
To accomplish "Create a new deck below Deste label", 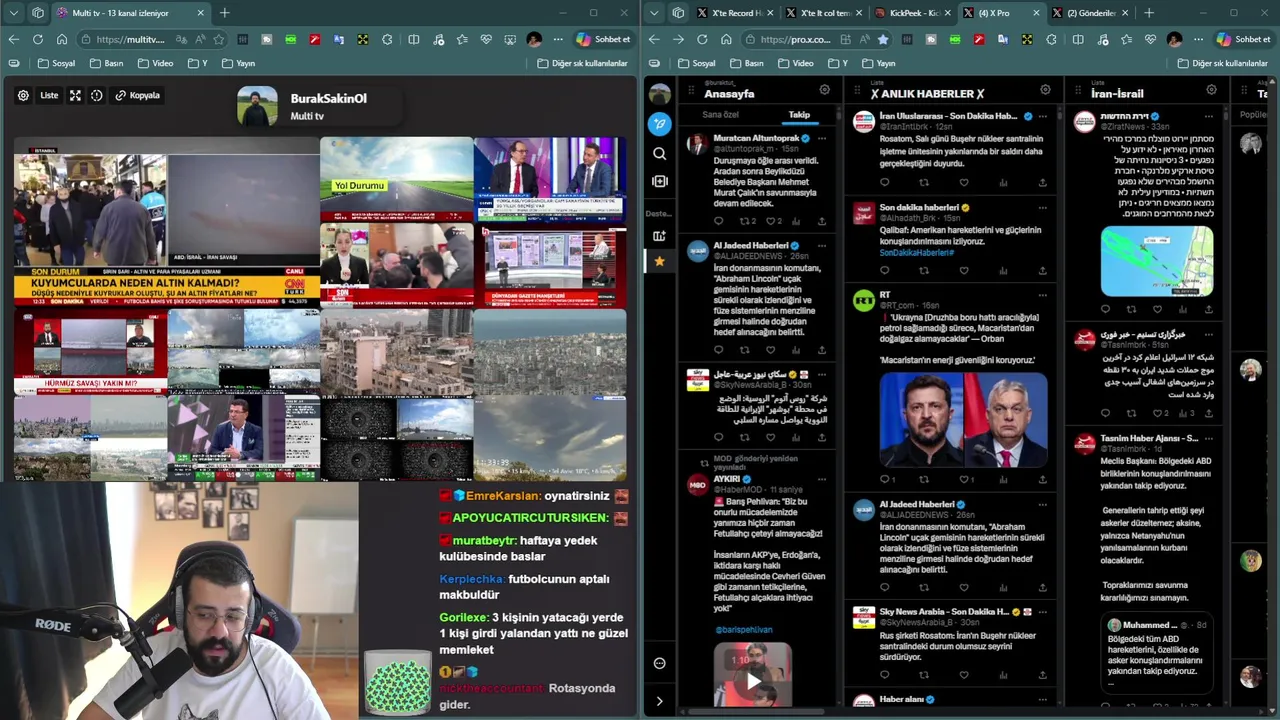I will tap(659, 236).
